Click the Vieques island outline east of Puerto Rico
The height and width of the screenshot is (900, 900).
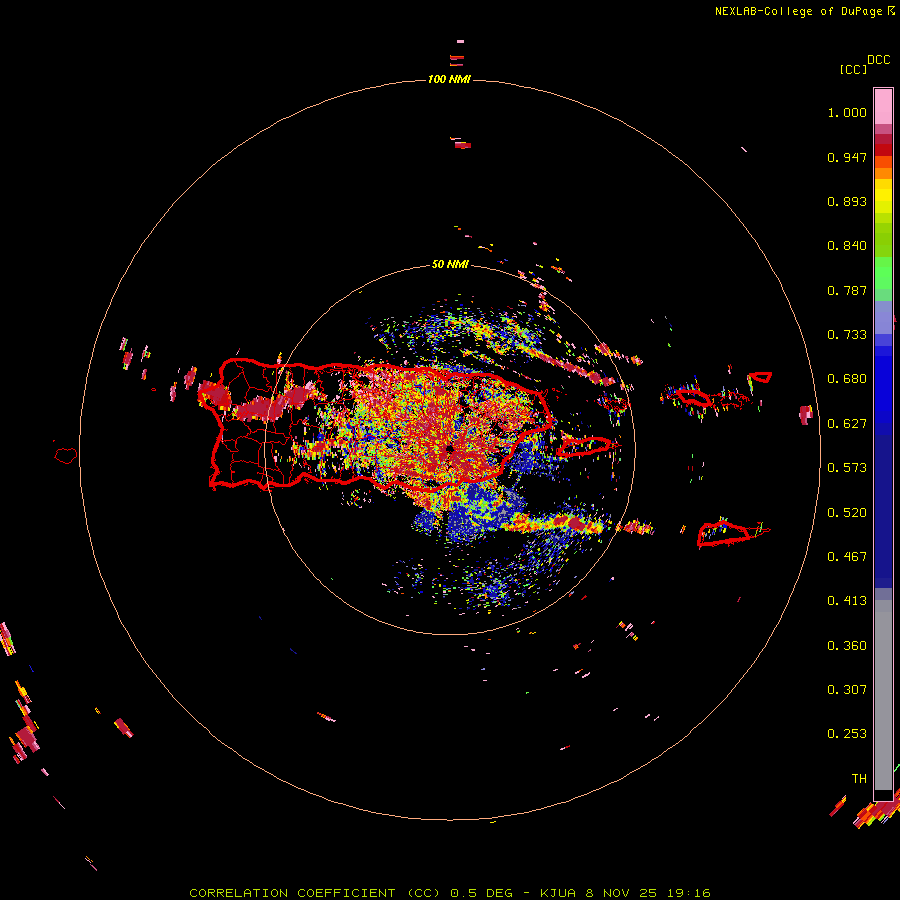584,446
